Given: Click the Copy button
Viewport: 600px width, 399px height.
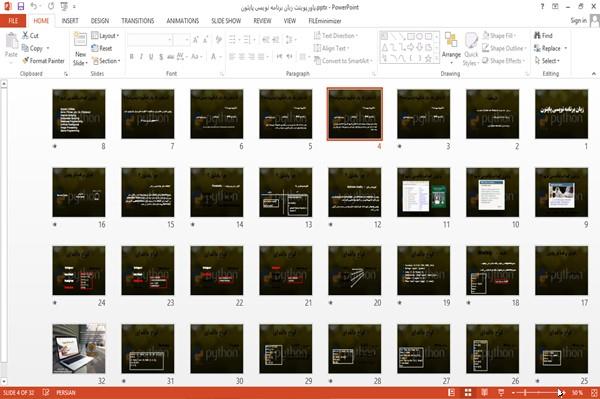Looking at the screenshot, I should (x=33, y=48).
